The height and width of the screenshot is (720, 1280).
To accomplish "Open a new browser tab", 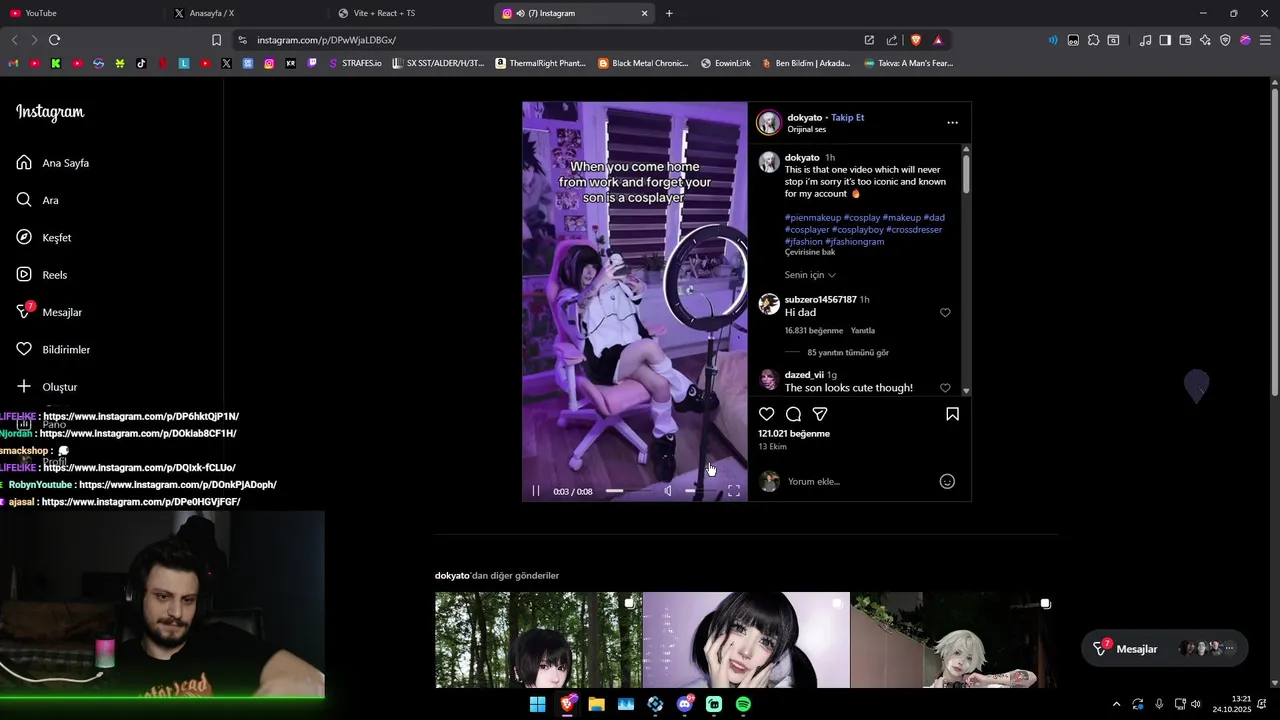I will coord(669,13).
